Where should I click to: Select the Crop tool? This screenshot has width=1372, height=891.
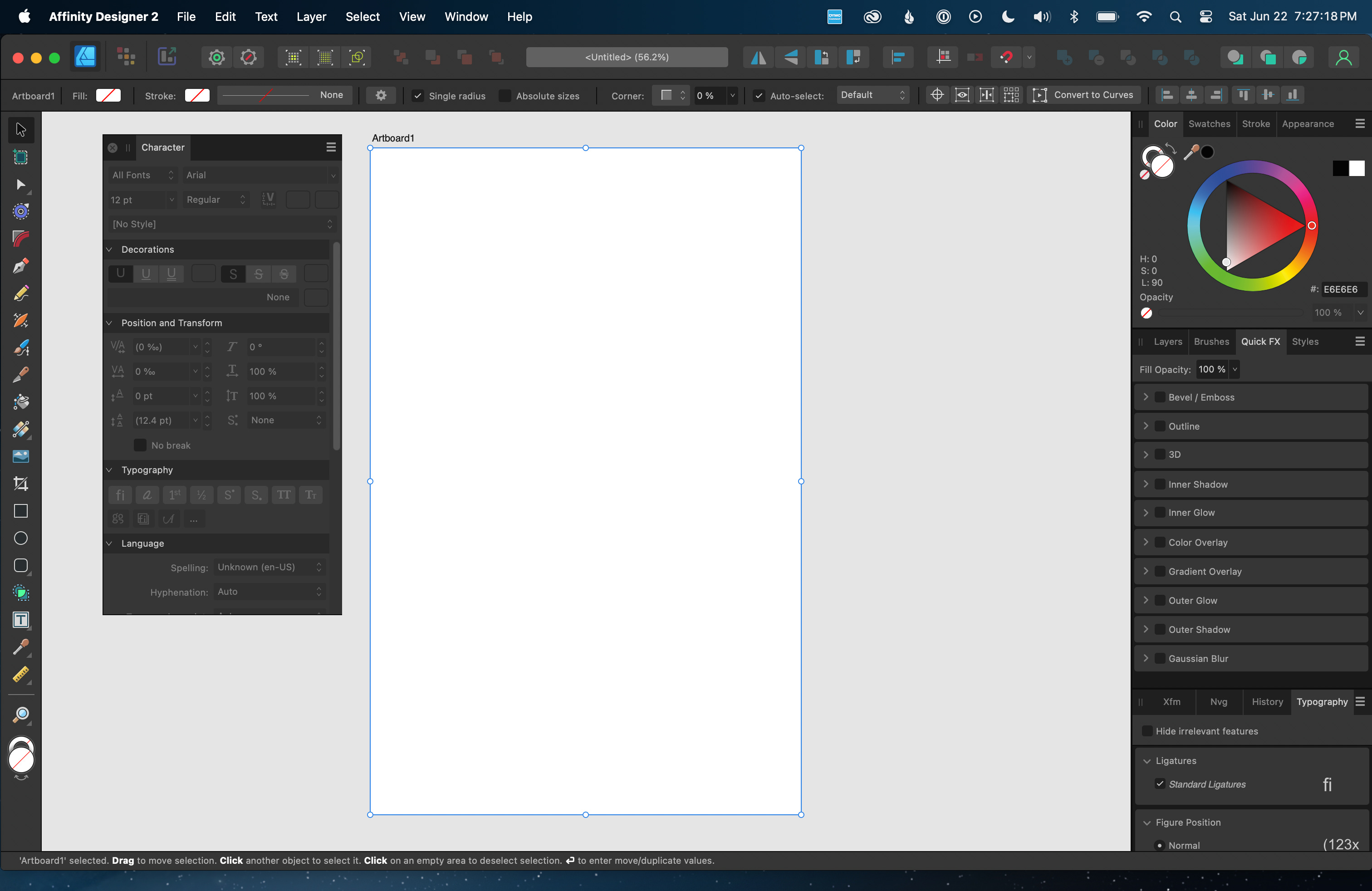point(21,484)
